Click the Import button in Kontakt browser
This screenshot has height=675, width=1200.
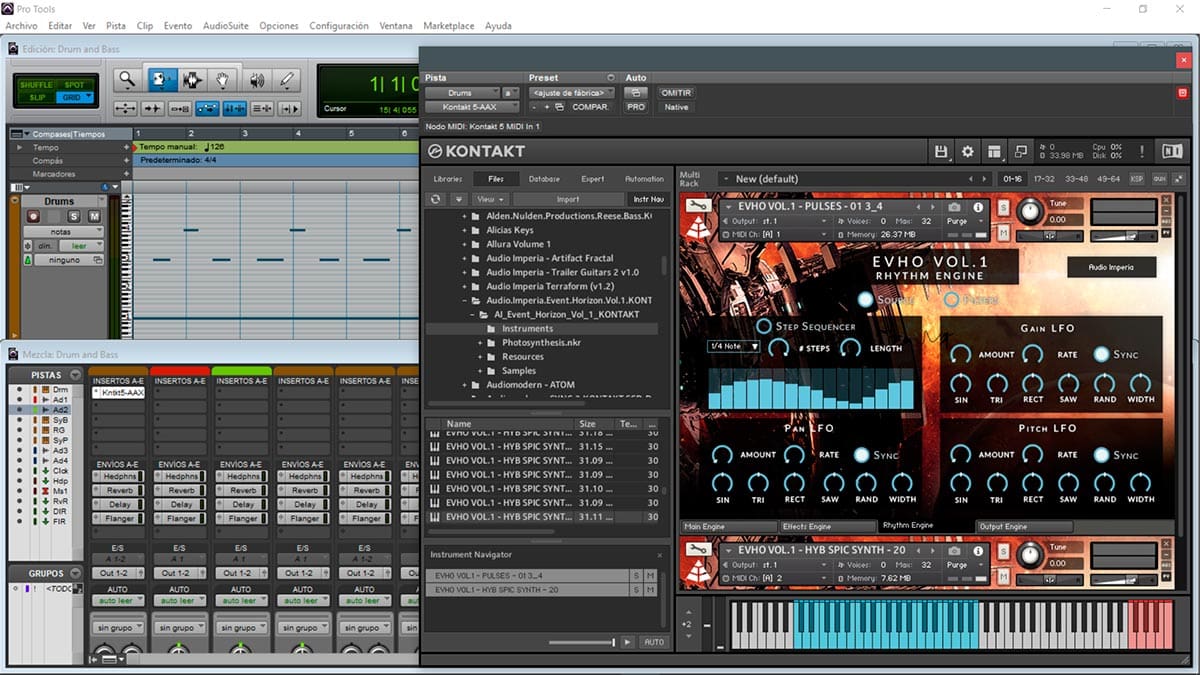tap(567, 199)
